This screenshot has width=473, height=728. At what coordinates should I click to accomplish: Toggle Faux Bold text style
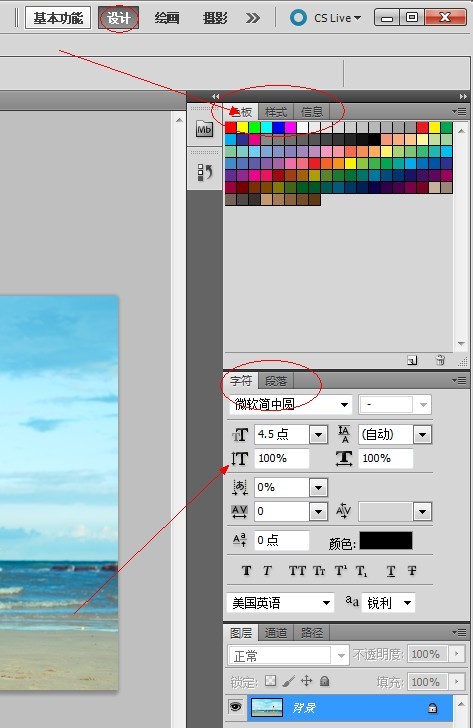[x=246, y=571]
